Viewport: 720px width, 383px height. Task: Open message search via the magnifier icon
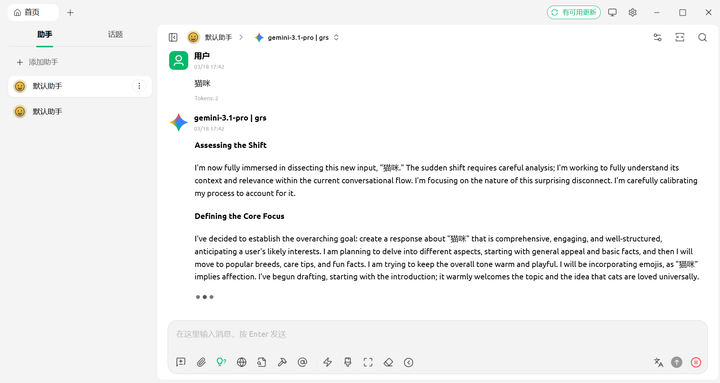[x=703, y=38]
